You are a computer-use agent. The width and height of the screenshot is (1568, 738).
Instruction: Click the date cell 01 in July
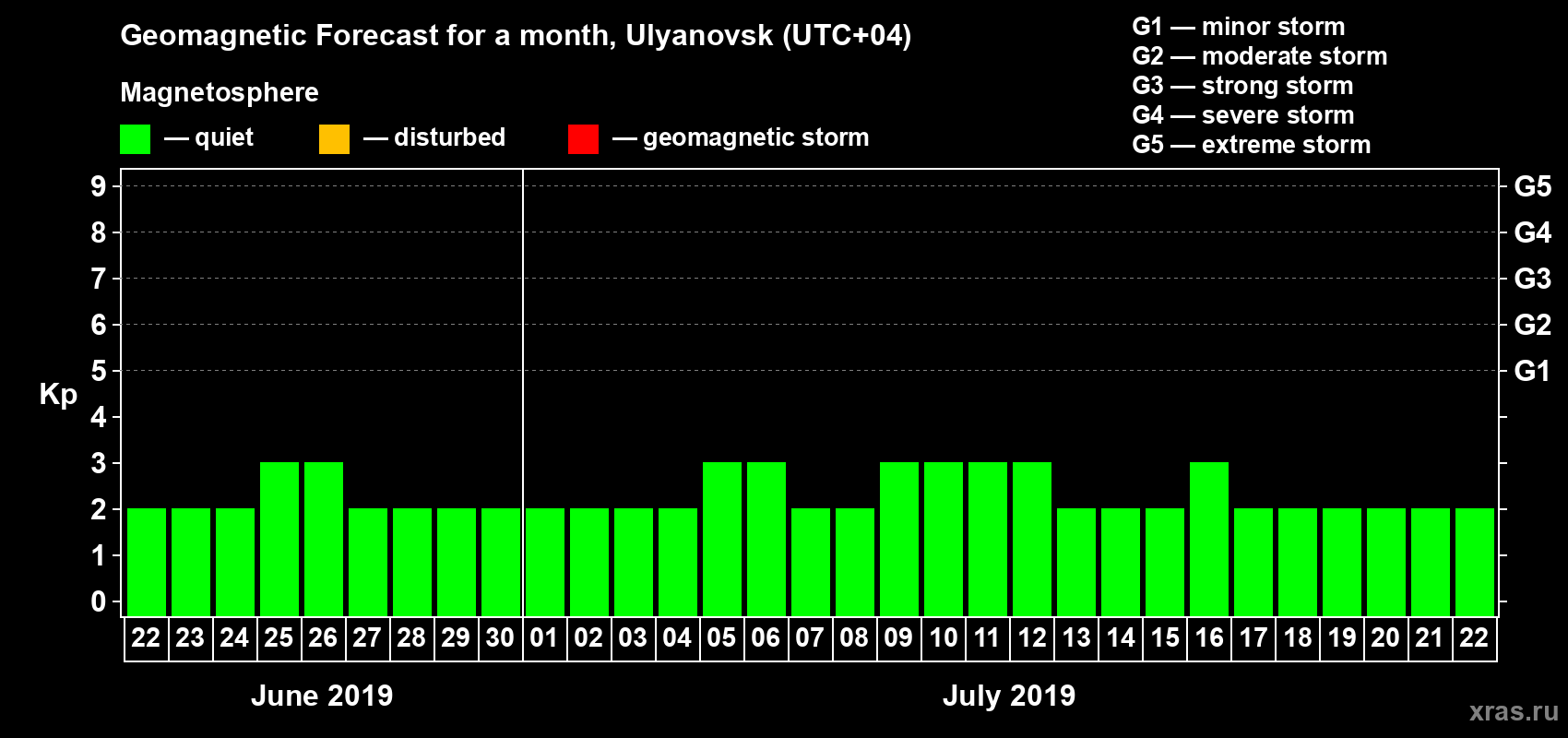[544, 638]
